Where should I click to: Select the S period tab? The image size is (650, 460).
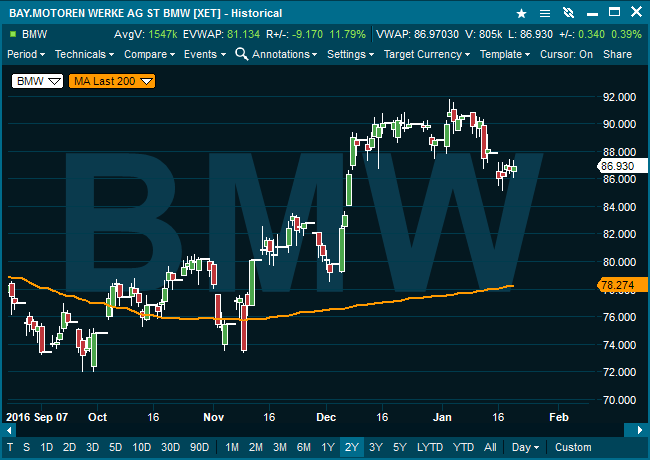[x=27, y=447]
